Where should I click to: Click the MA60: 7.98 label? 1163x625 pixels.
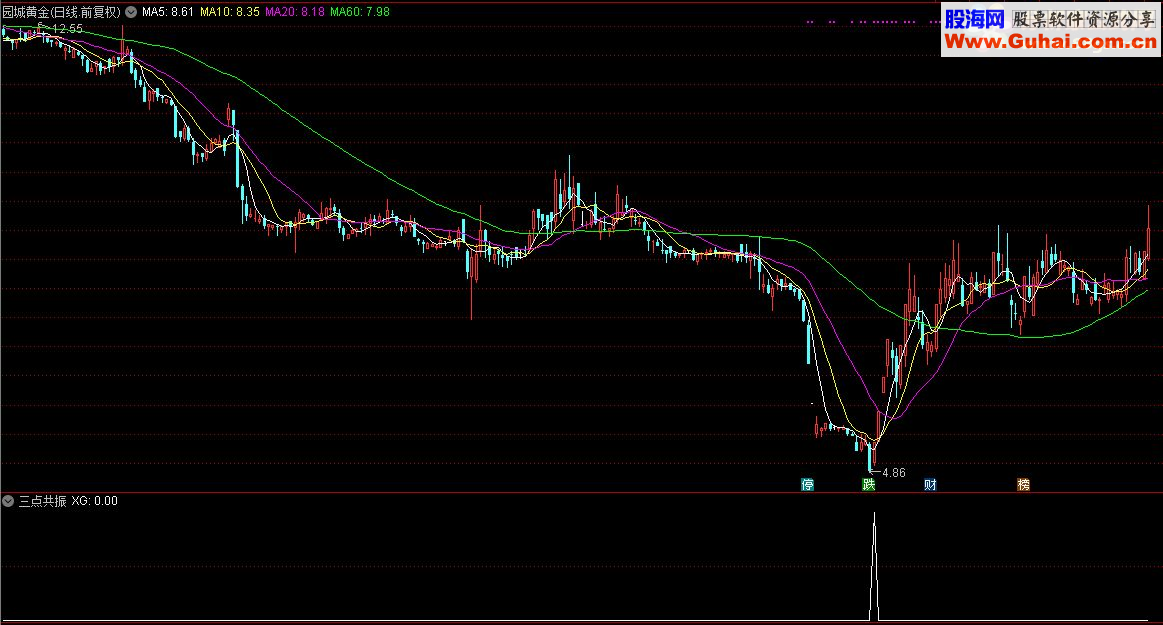[x=360, y=12]
